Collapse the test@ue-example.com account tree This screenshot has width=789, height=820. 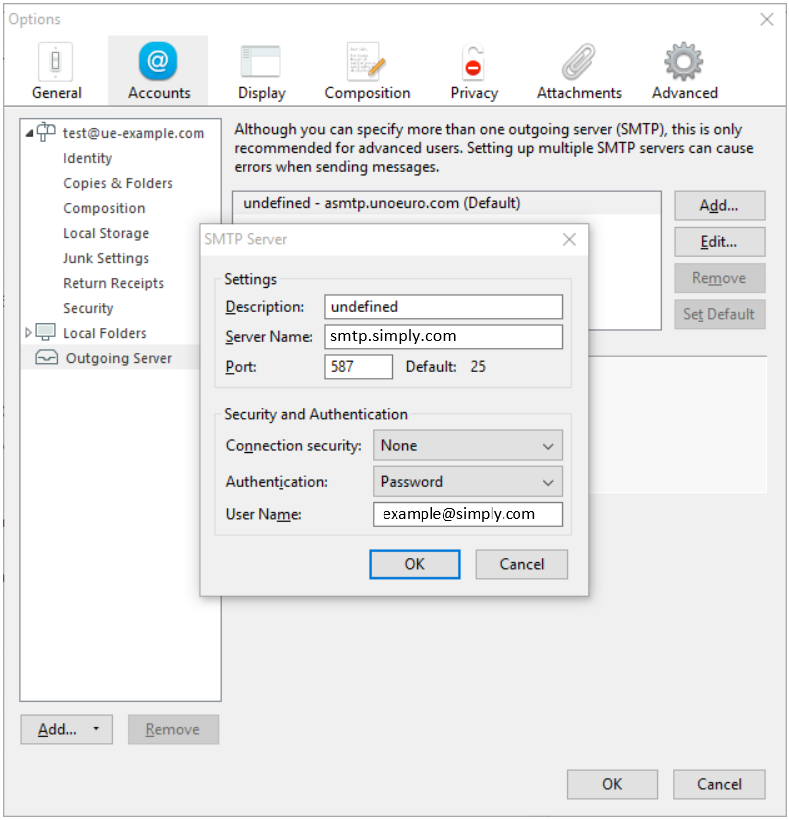click(29, 134)
